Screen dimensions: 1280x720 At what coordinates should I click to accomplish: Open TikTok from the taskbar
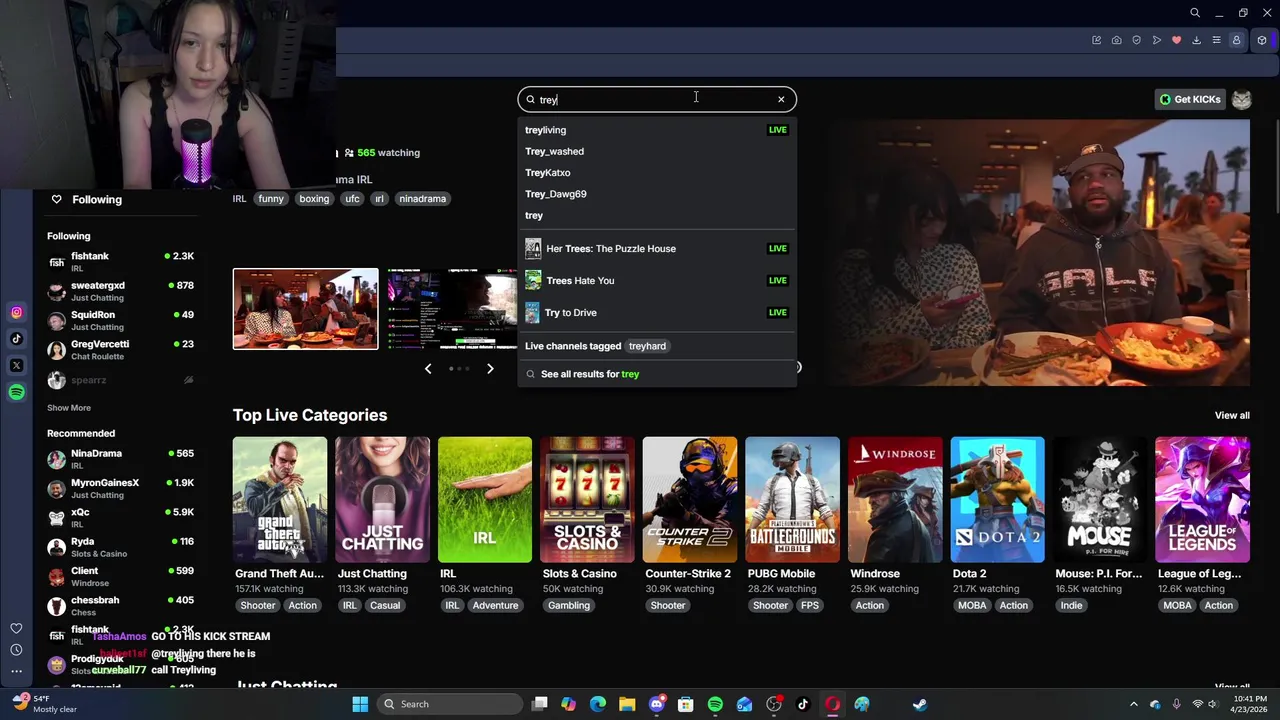pyautogui.click(x=803, y=704)
